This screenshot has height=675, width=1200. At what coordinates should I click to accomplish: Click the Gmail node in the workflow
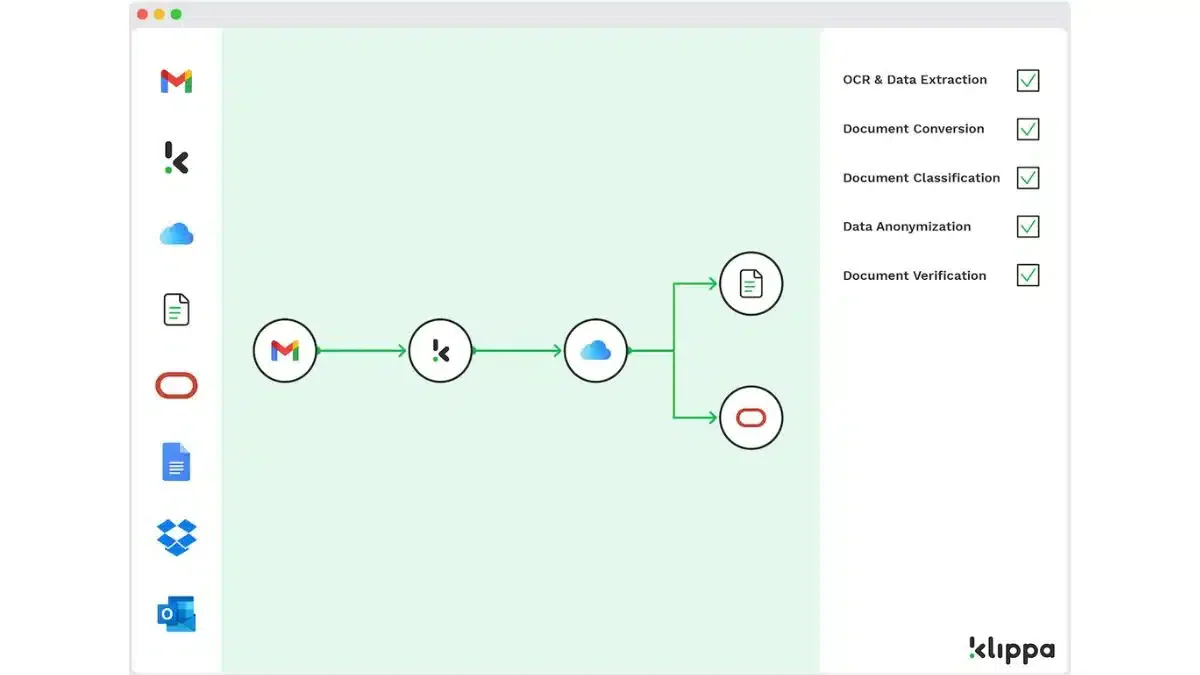(285, 351)
